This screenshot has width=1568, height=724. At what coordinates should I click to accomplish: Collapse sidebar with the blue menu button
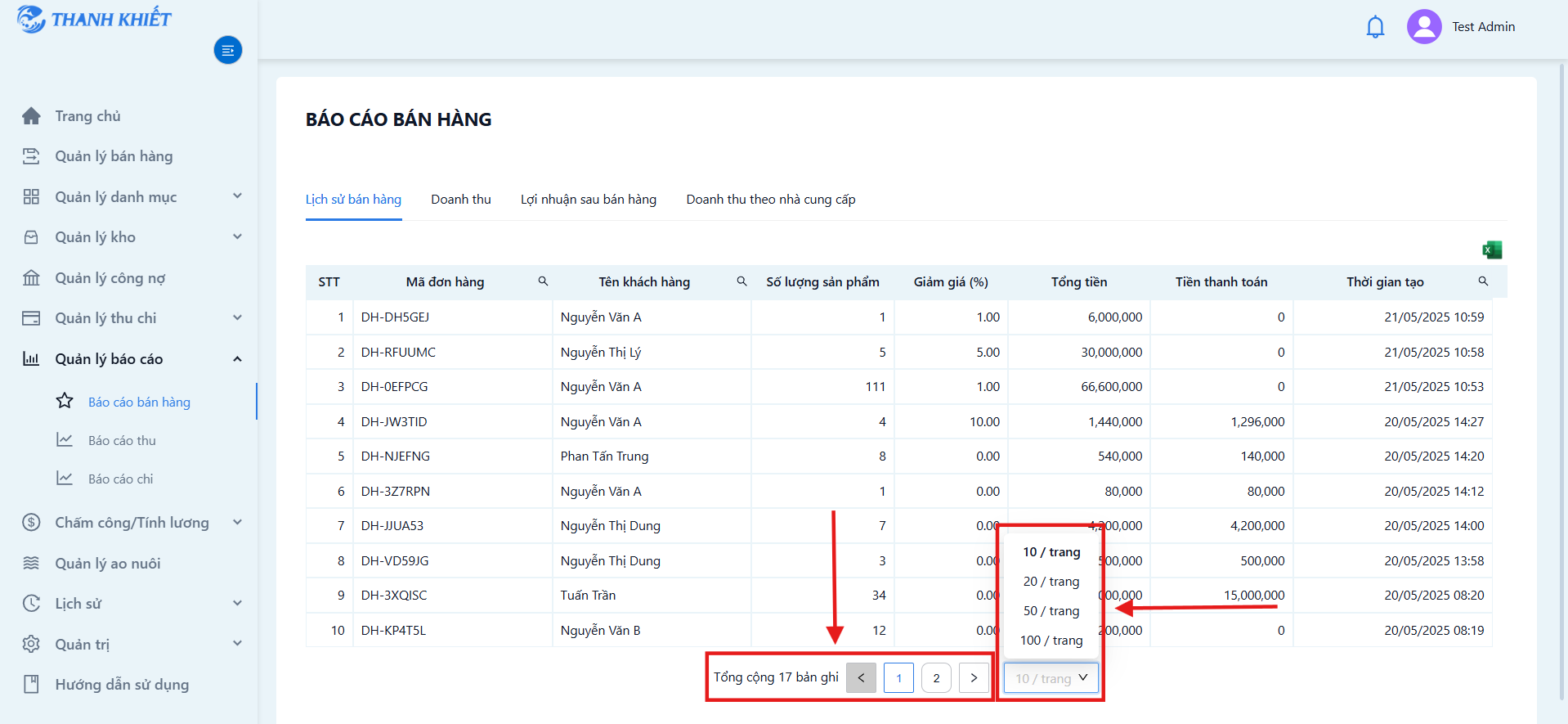(228, 51)
